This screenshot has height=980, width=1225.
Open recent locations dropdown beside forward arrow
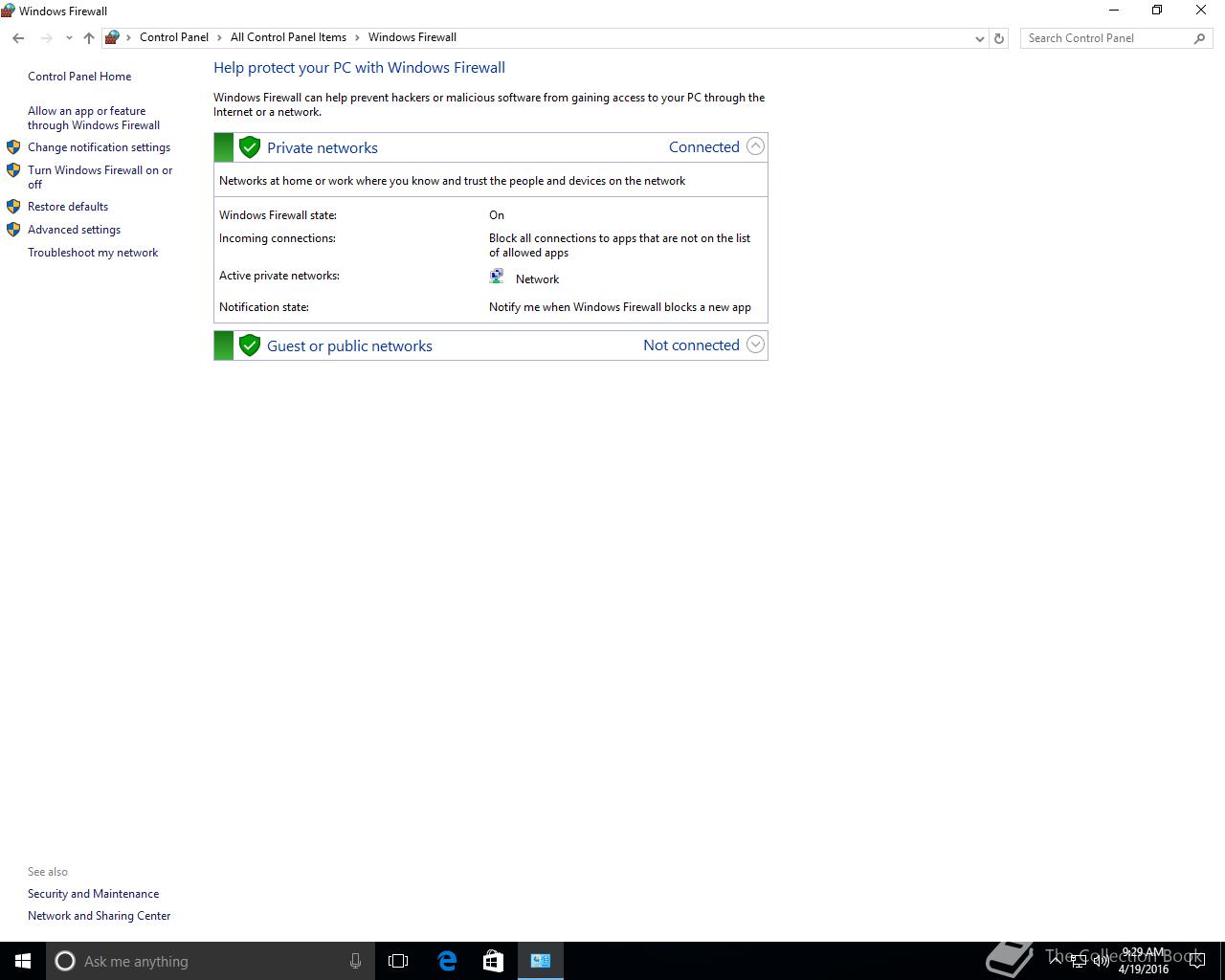(69, 38)
